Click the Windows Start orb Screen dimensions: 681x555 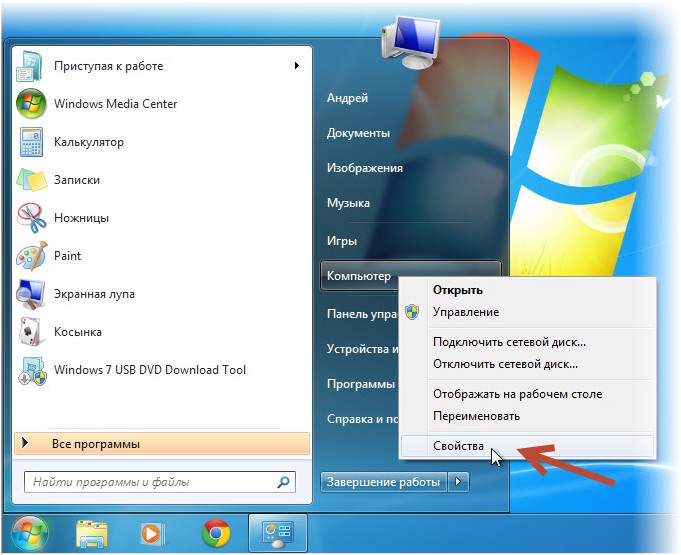30,534
